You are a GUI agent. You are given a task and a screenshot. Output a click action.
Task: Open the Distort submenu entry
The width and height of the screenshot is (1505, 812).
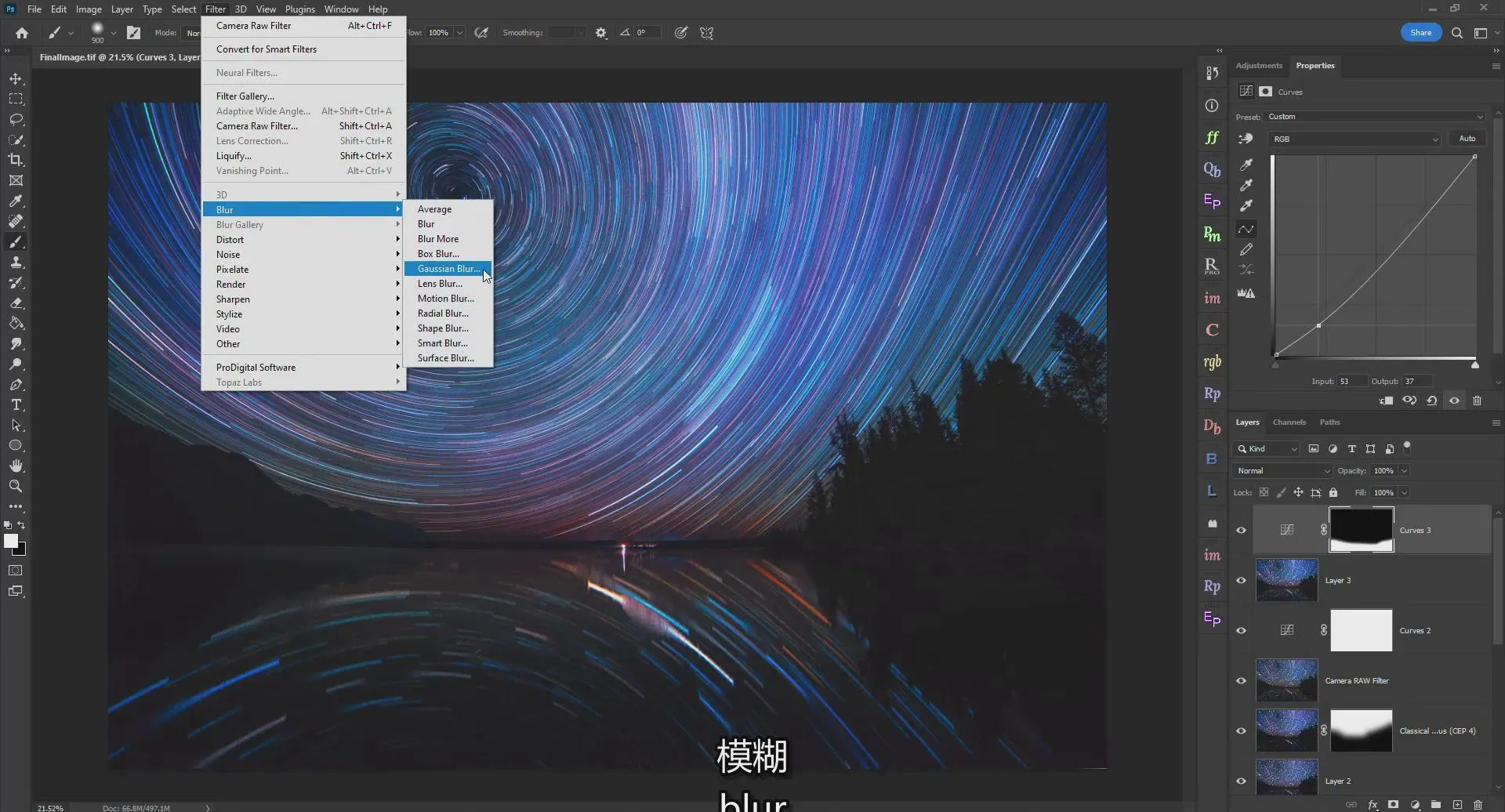pos(303,240)
